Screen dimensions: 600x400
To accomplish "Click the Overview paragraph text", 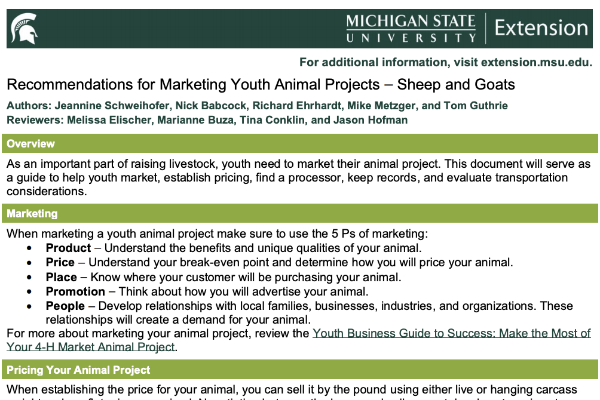I will (298, 178).
